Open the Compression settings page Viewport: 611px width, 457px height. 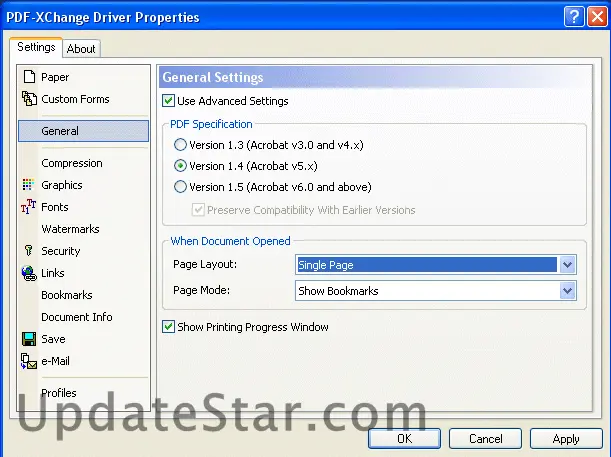83,163
